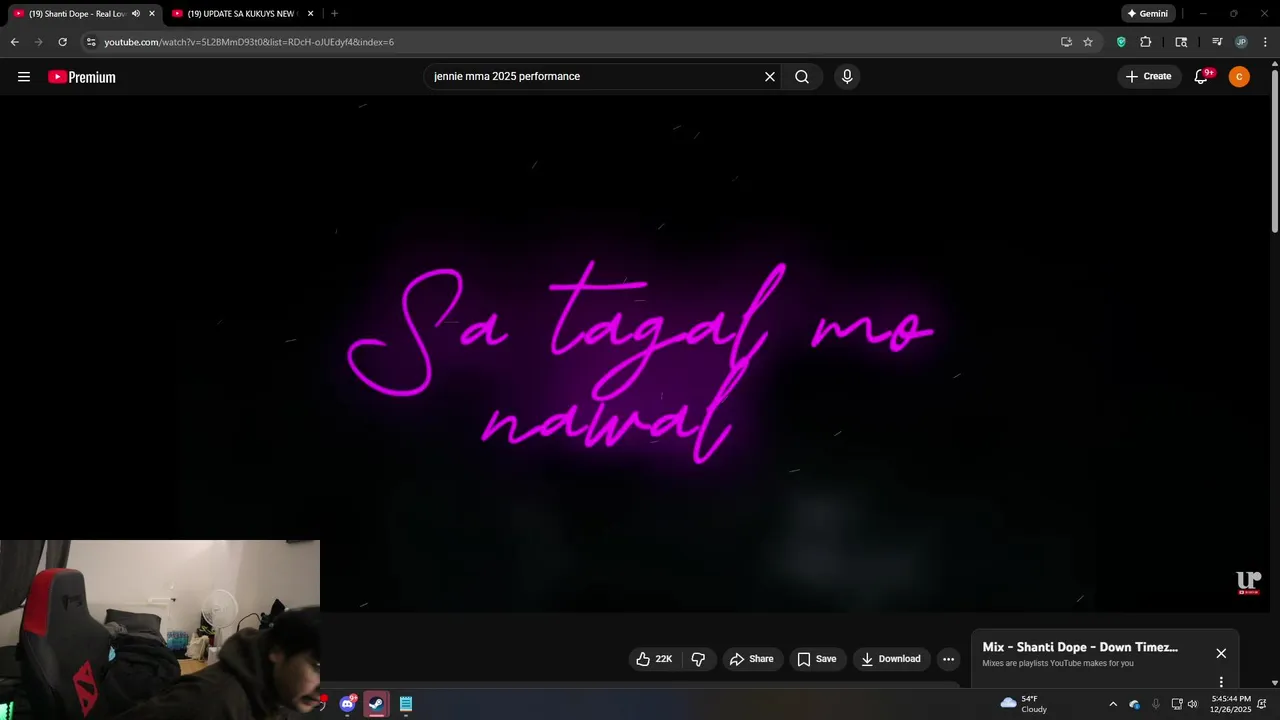The width and height of the screenshot is (1280, 720).
Task: Open more actions ellipsis below video
Action: pyautogui.click(x=948, y=659)
